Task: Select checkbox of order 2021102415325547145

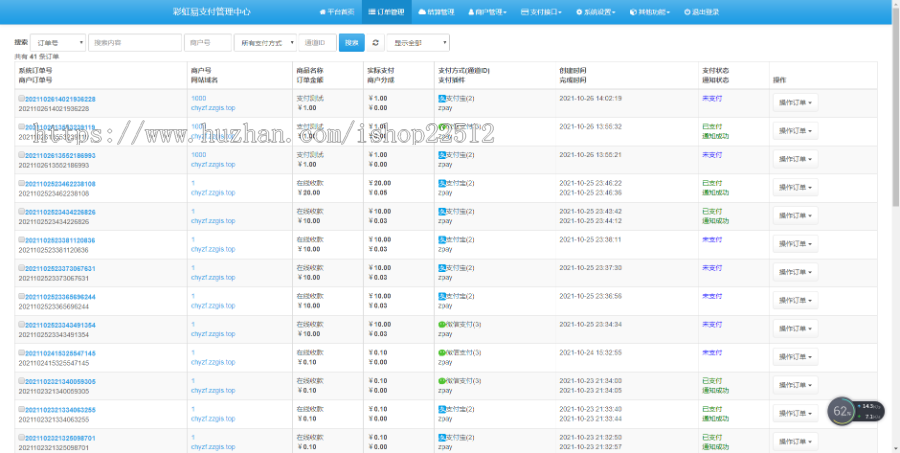Action: 22,353
